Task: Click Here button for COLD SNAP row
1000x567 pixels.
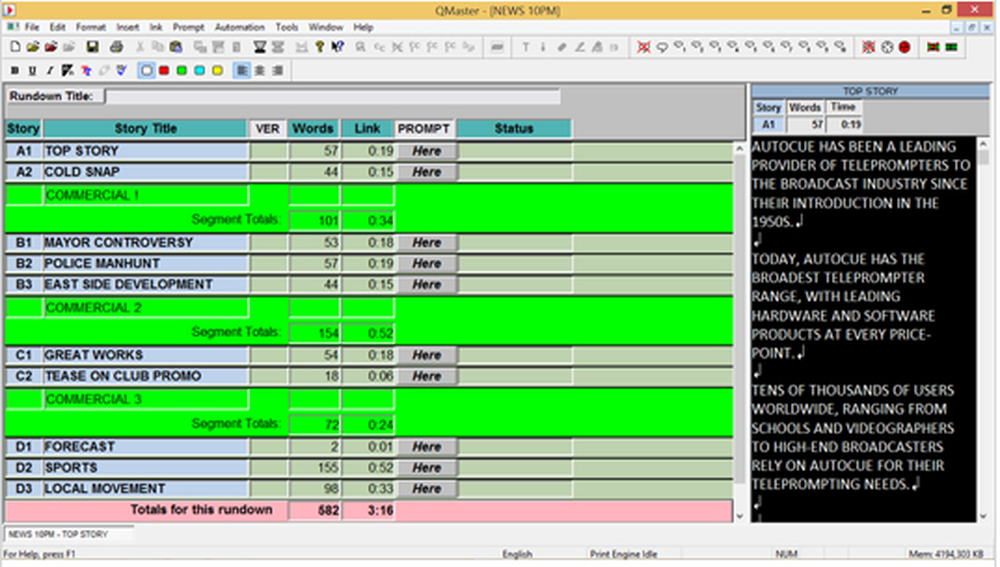Action: [426, 172]
